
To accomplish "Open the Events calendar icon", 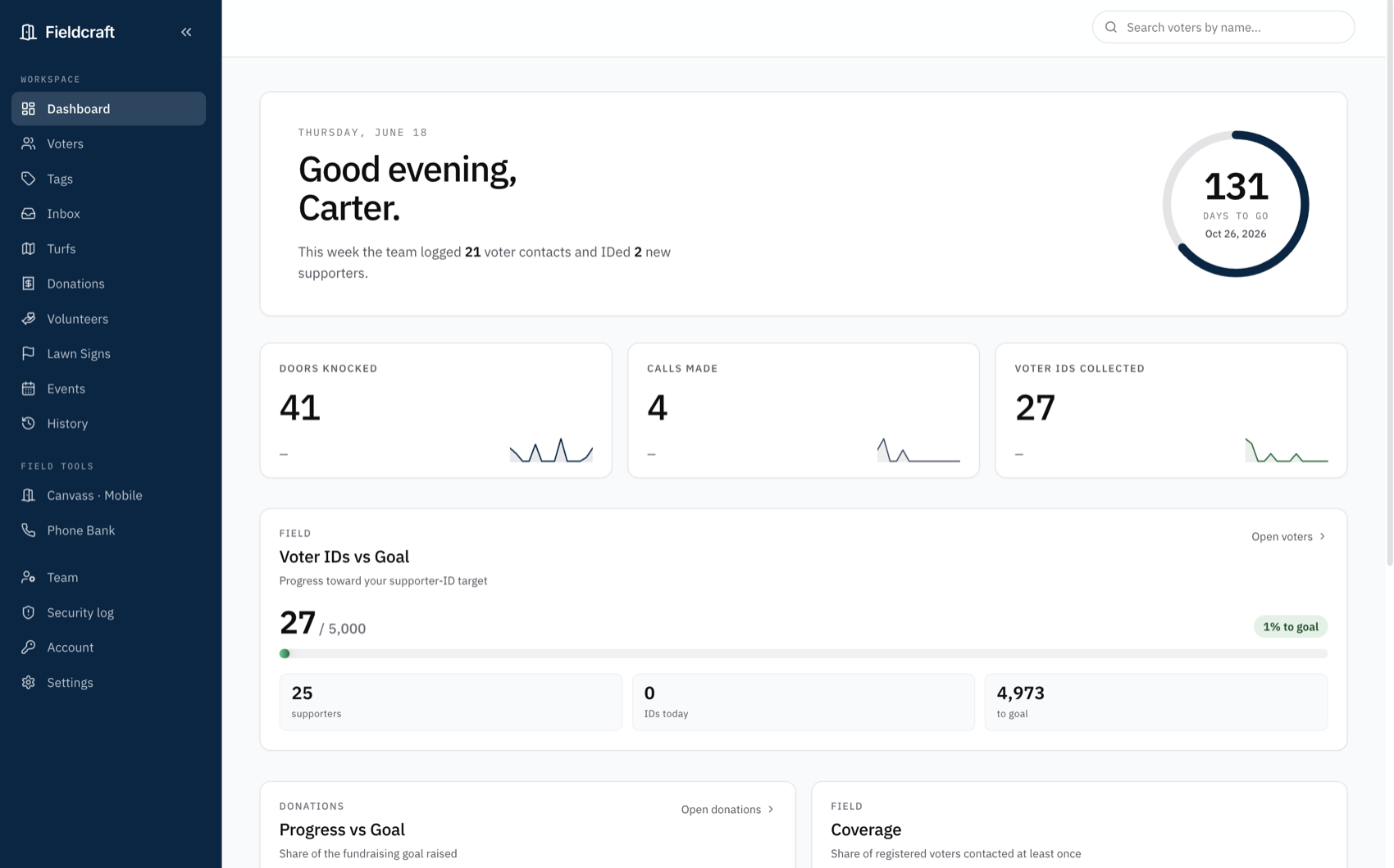I will coord(29,389).
